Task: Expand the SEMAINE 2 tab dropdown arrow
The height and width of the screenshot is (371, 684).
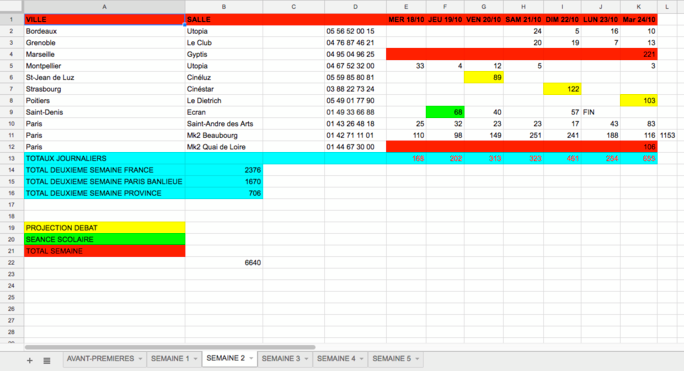Action: click(251, 359)
